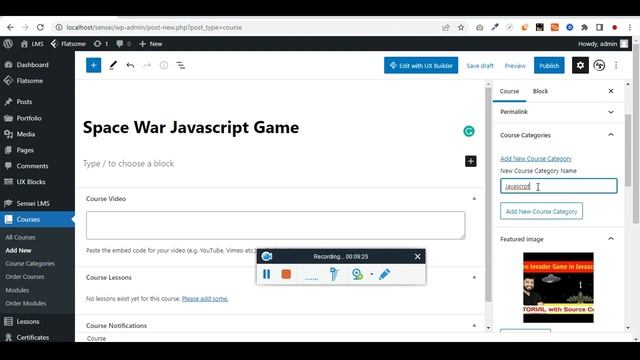Viewport: 640px width, 360px height.
Task: Click the black add block square button
Action: point(471,161)
